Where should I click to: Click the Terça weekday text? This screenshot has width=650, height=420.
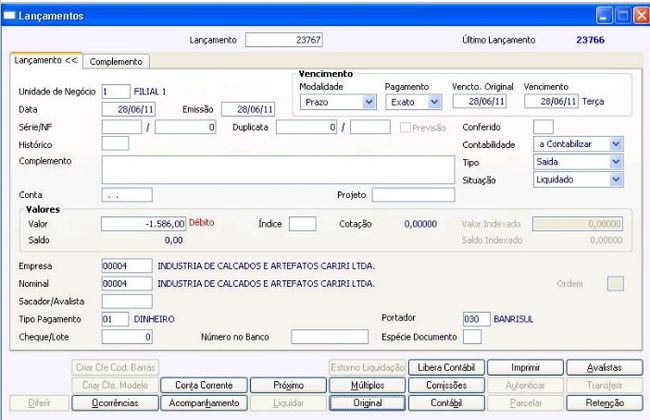tap(593, 102)
